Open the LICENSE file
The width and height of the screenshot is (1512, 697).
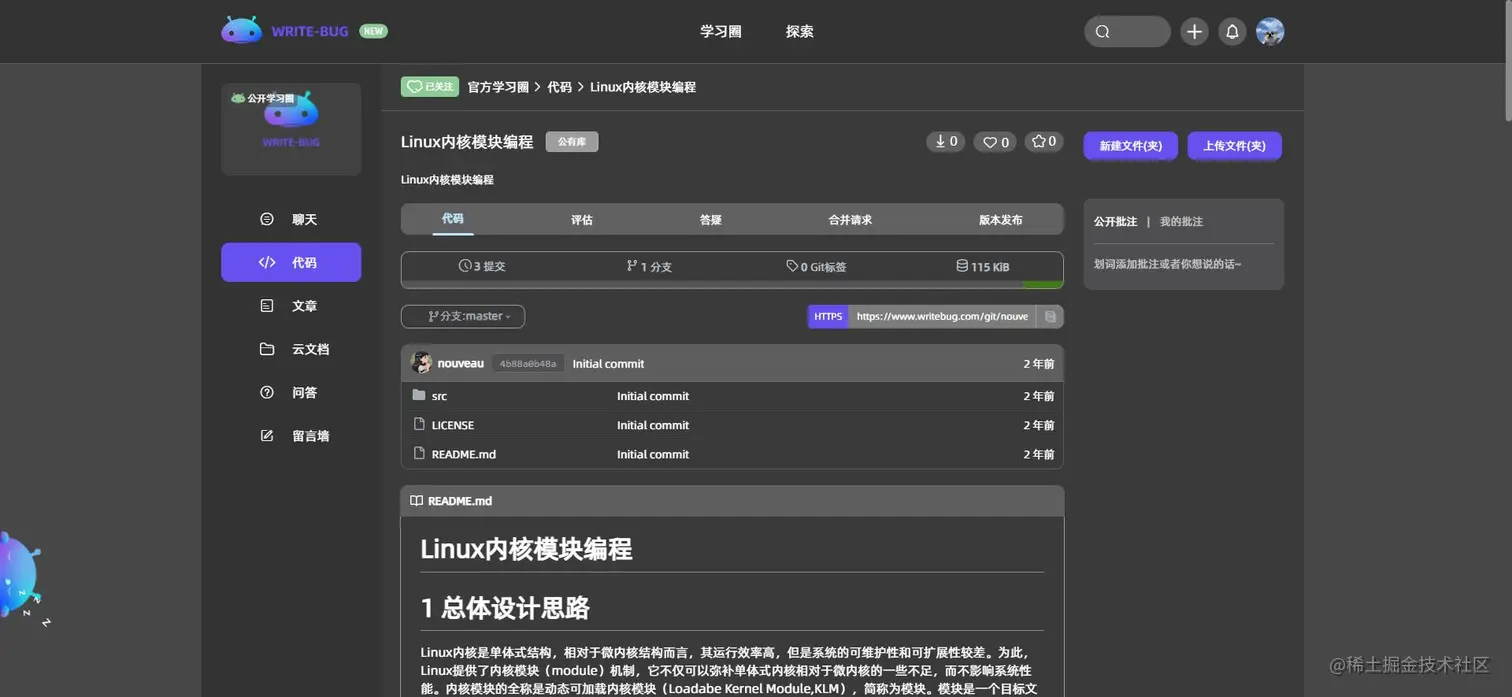pyautogui.click(x=453, y=425)
